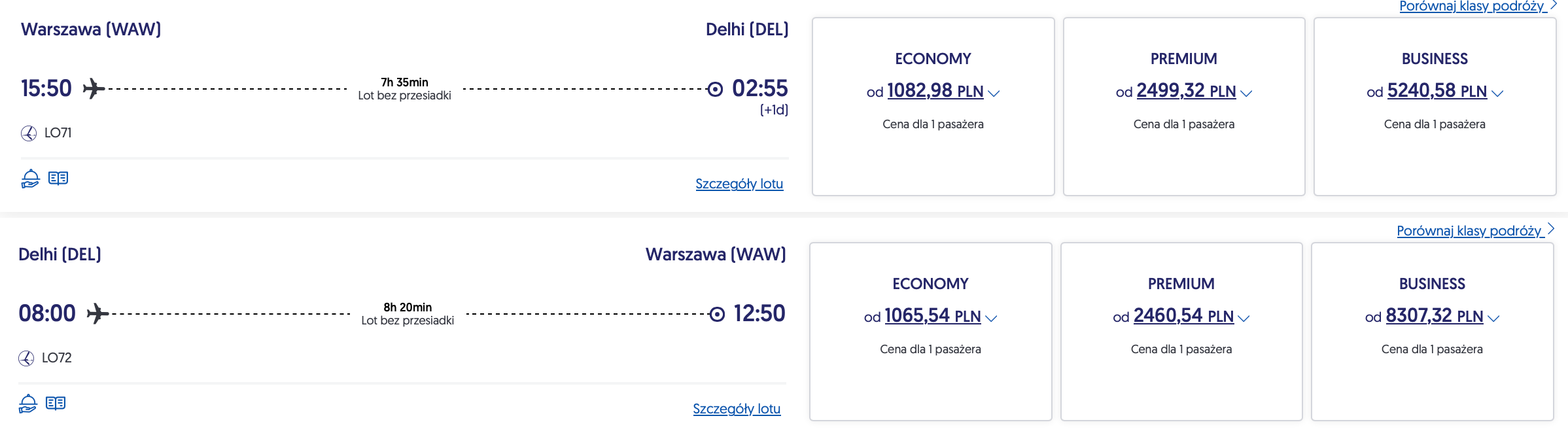Open Szczegóły lotu for Warszawa to Delhi flight
1568x435 pixels.
[739, 184]
